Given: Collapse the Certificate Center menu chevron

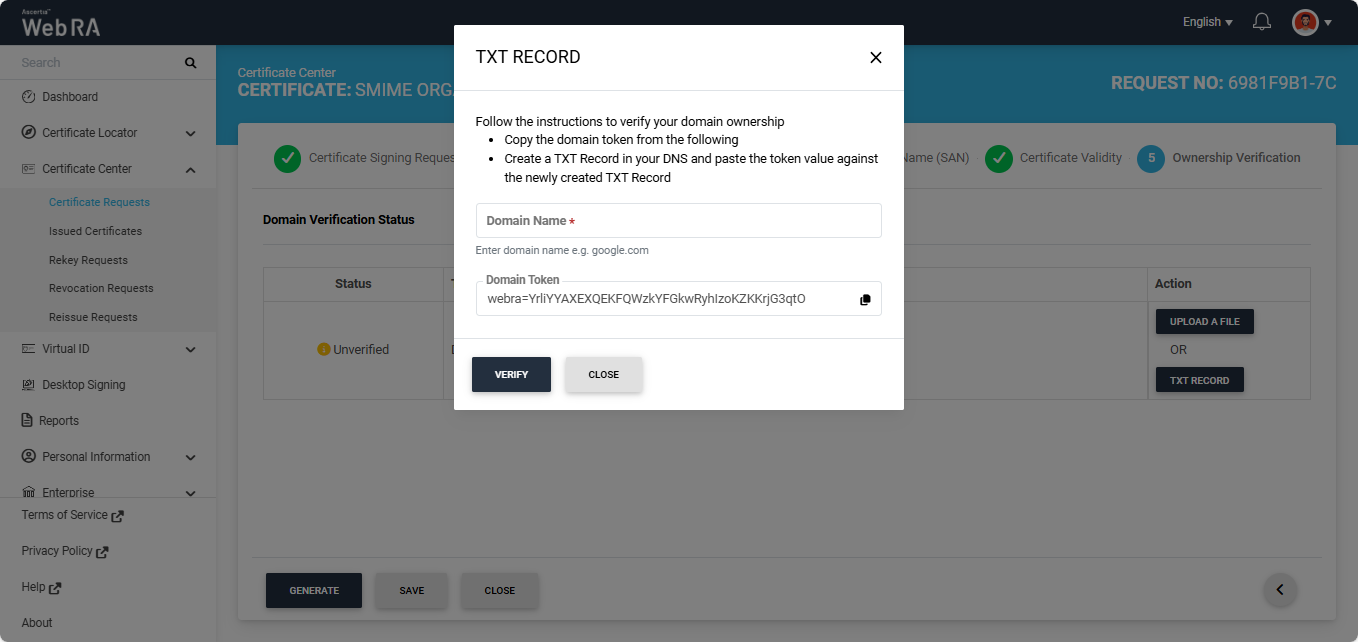Looking at the screenshot, I should tap(190, 169).
